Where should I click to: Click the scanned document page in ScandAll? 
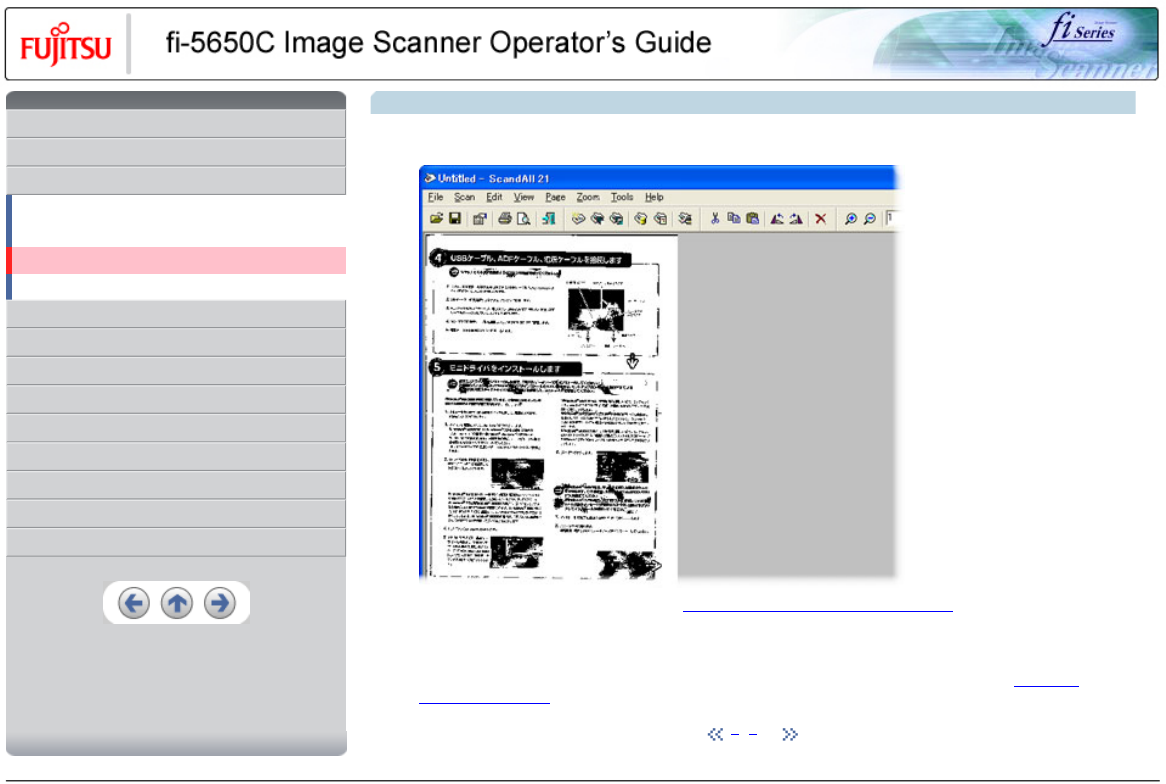point(550,407)
